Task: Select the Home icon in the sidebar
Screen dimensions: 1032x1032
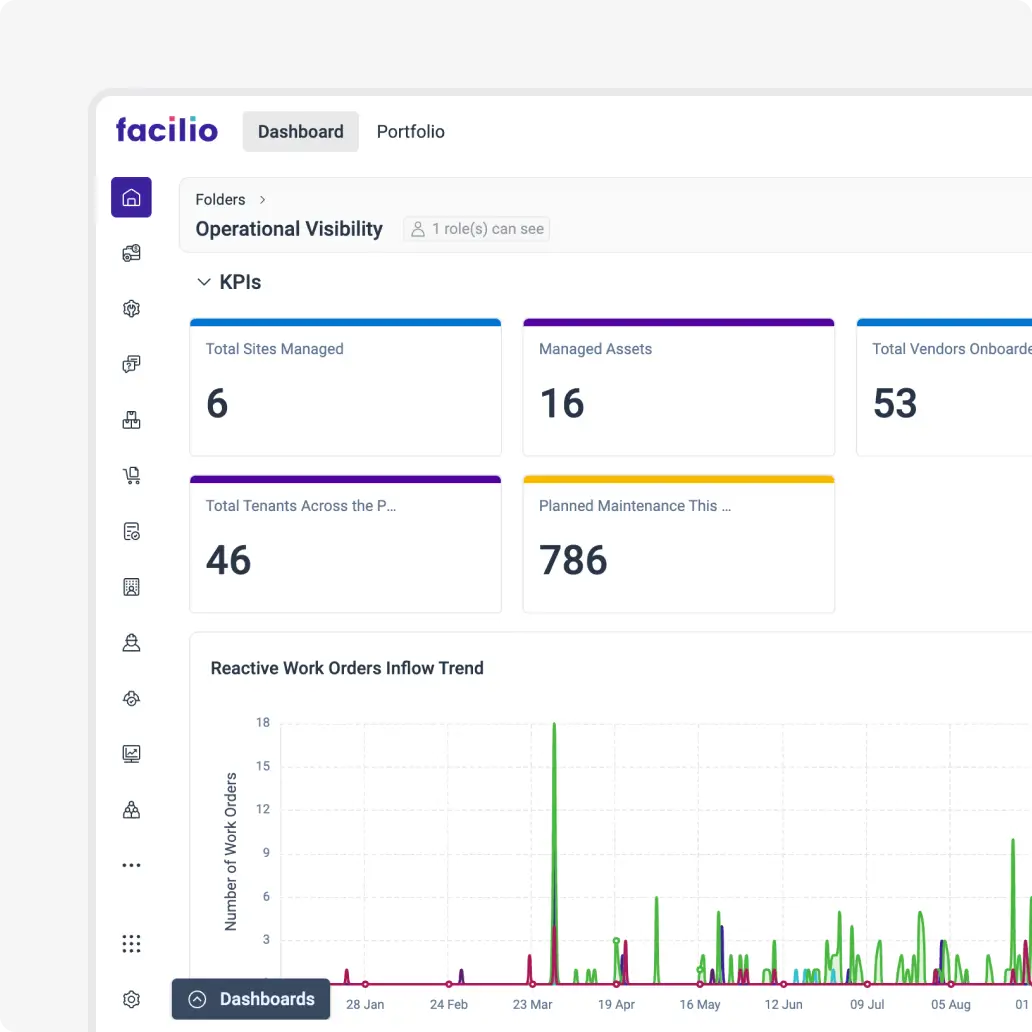Action: click(131, 197)
